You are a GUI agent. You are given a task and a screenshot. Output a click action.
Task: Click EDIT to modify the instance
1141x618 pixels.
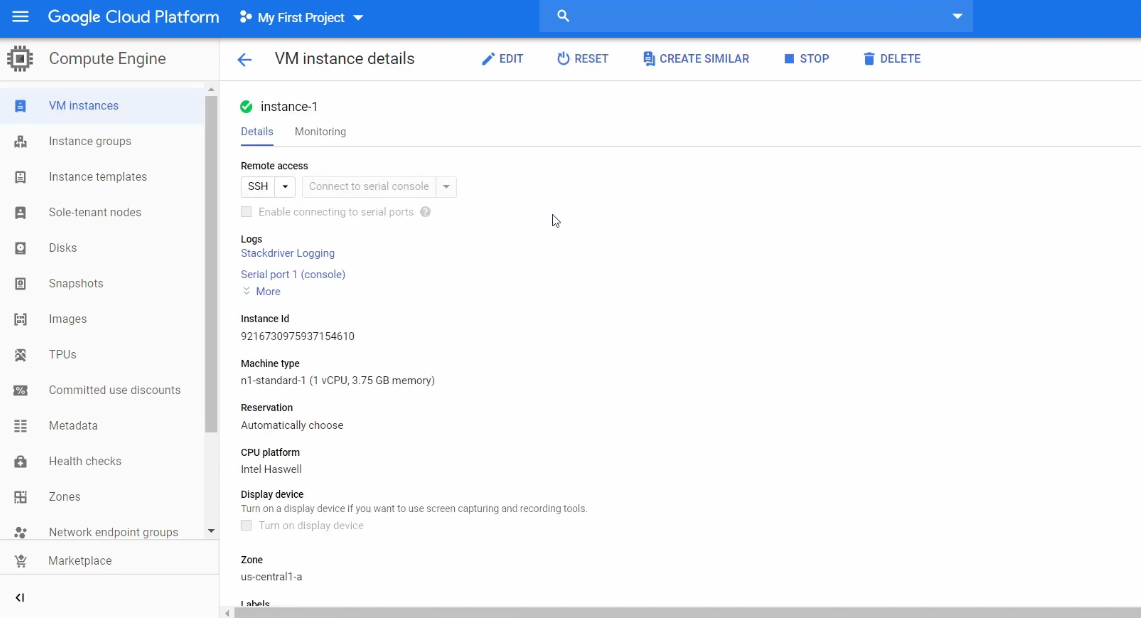pos(502,59)
